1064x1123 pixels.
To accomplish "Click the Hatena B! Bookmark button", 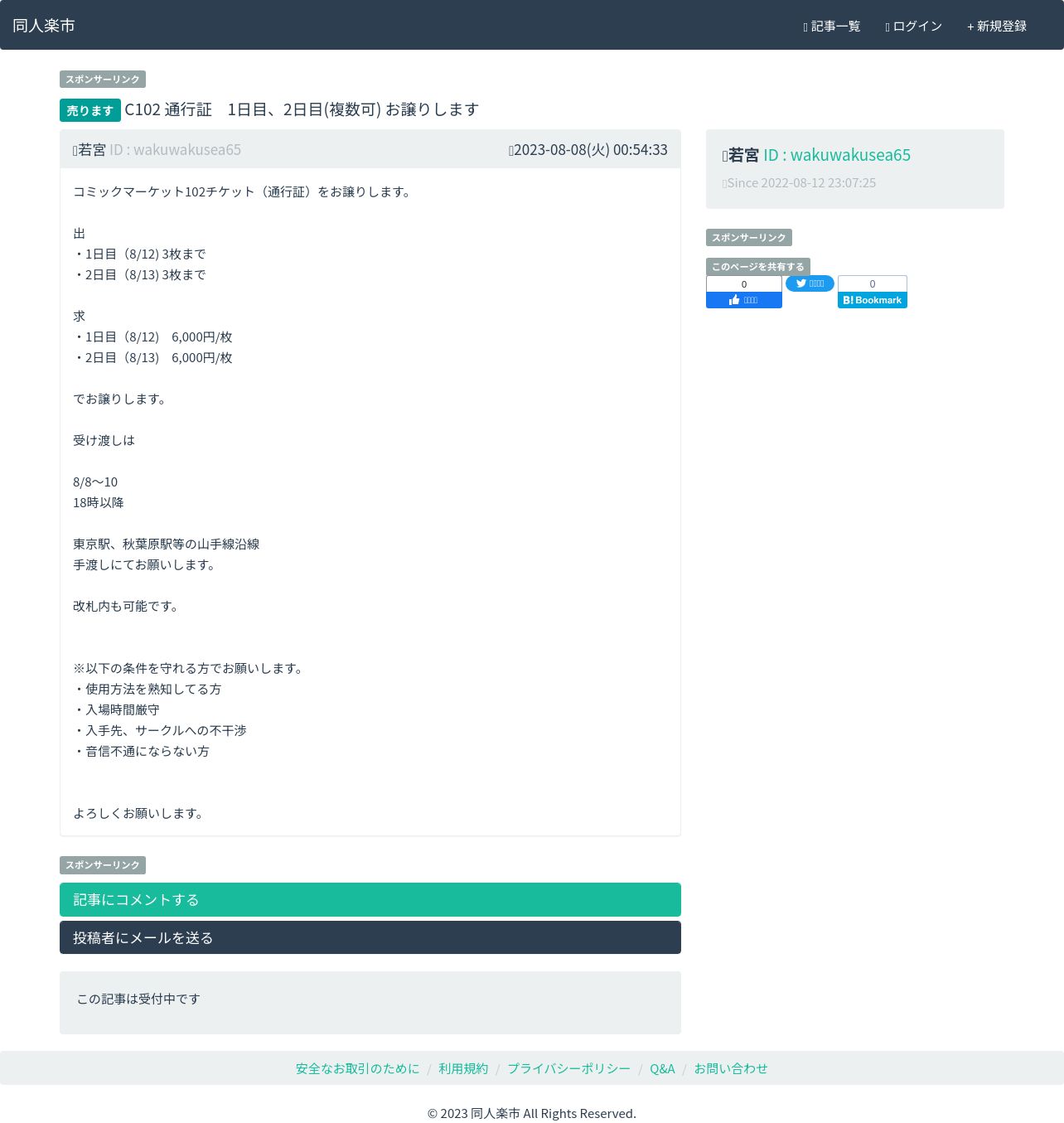I will pyautogui.click(x=873, y=300).
